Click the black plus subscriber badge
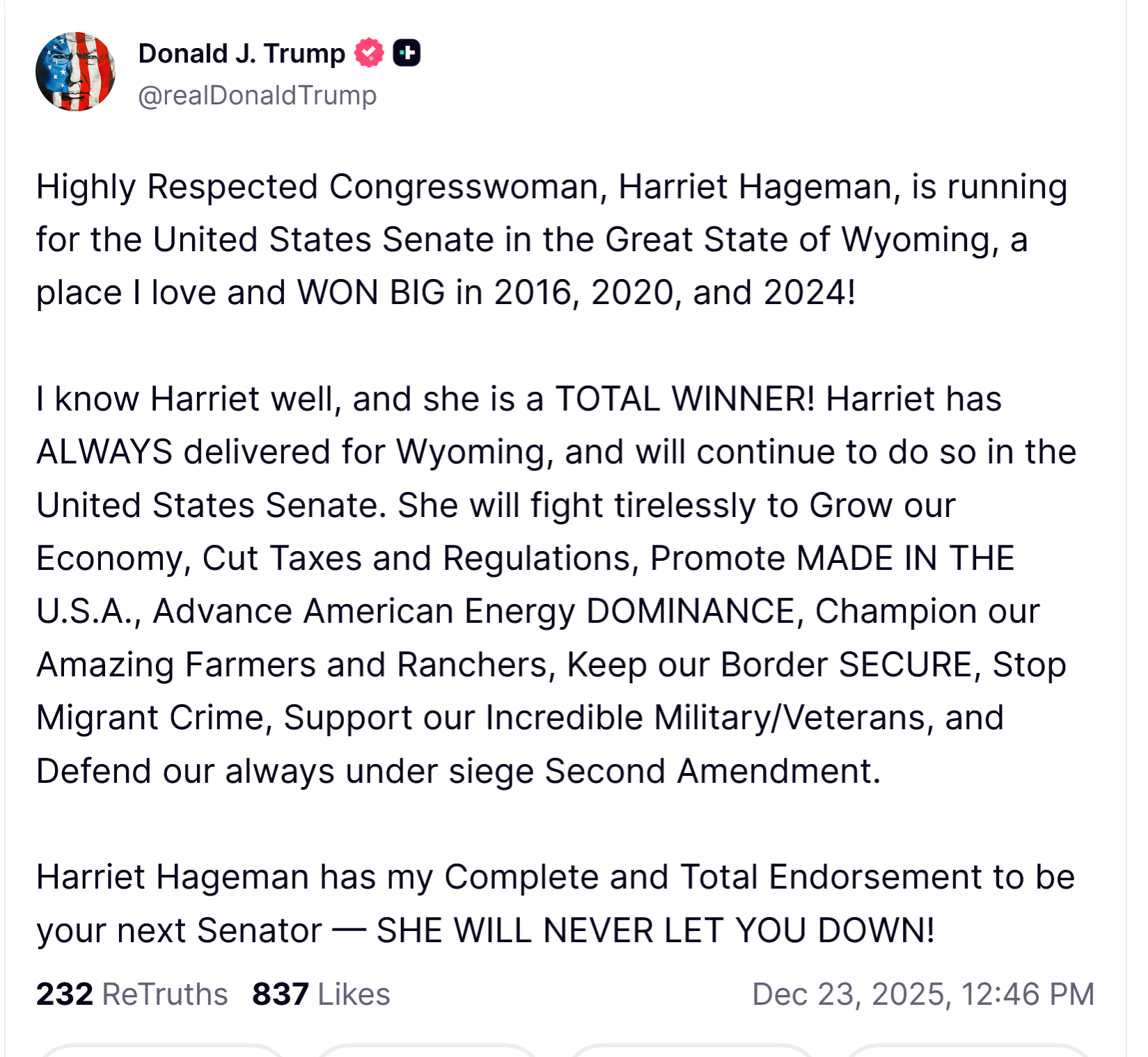1148x1057 pixels. [407, 53]
